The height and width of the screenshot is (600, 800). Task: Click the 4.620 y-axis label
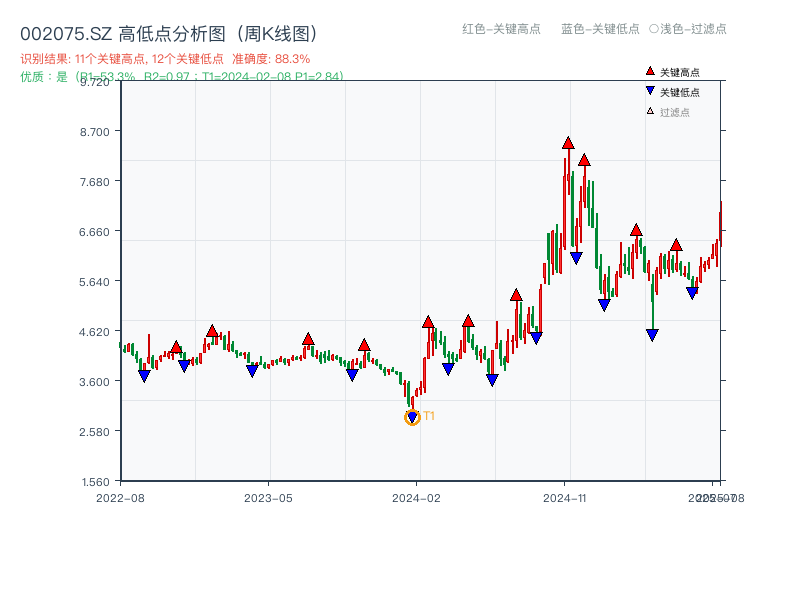94,332
